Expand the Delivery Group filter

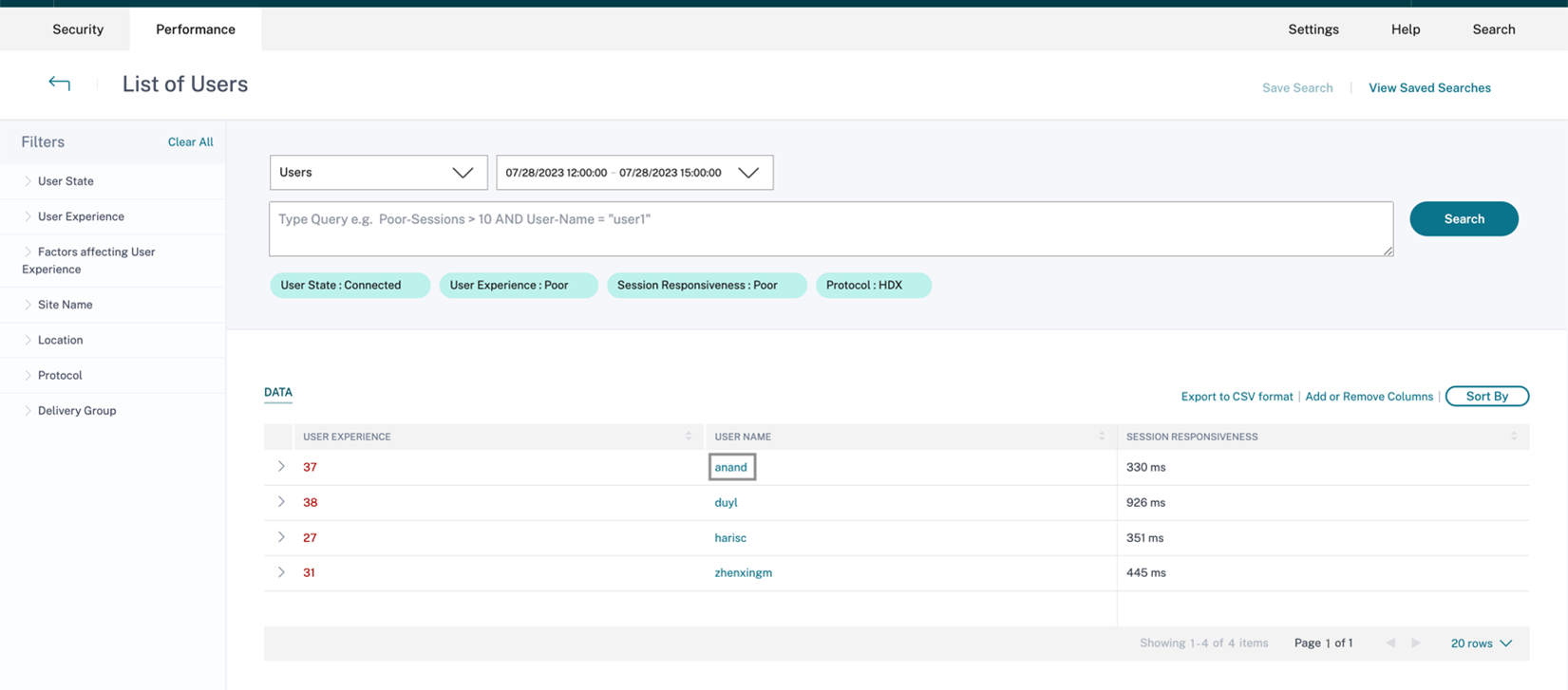point(76,411)
